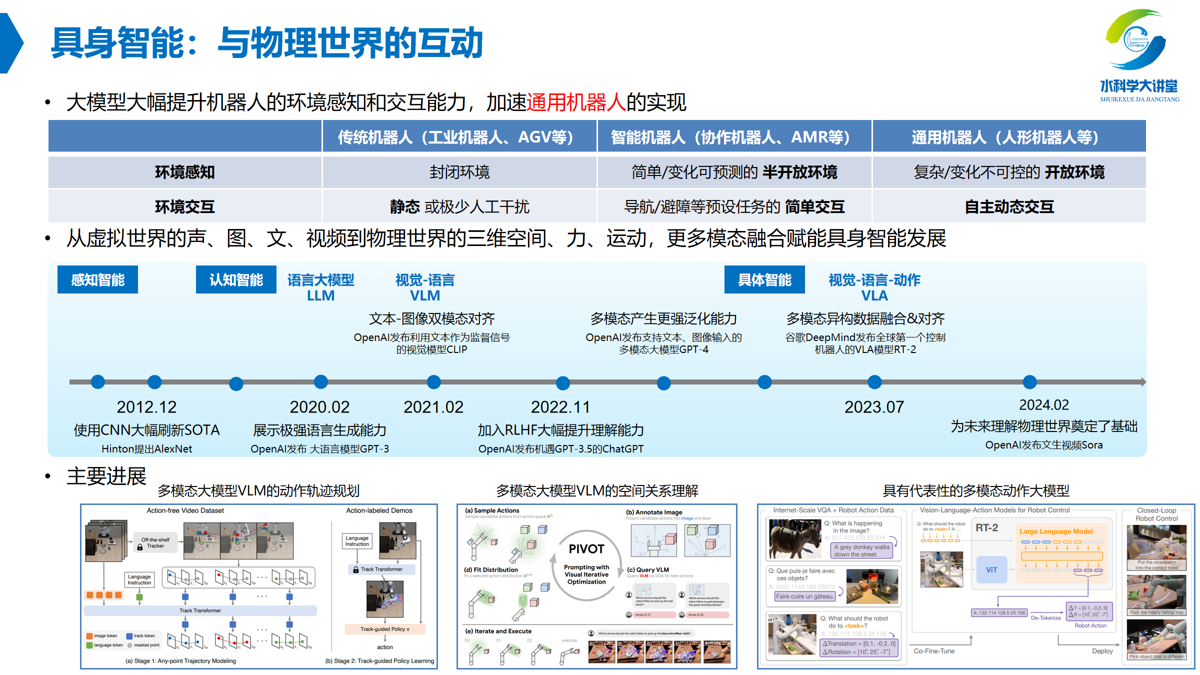
Task: Click the OpenAI发布文生视频Sora caption
Action: pos(1044,445)
